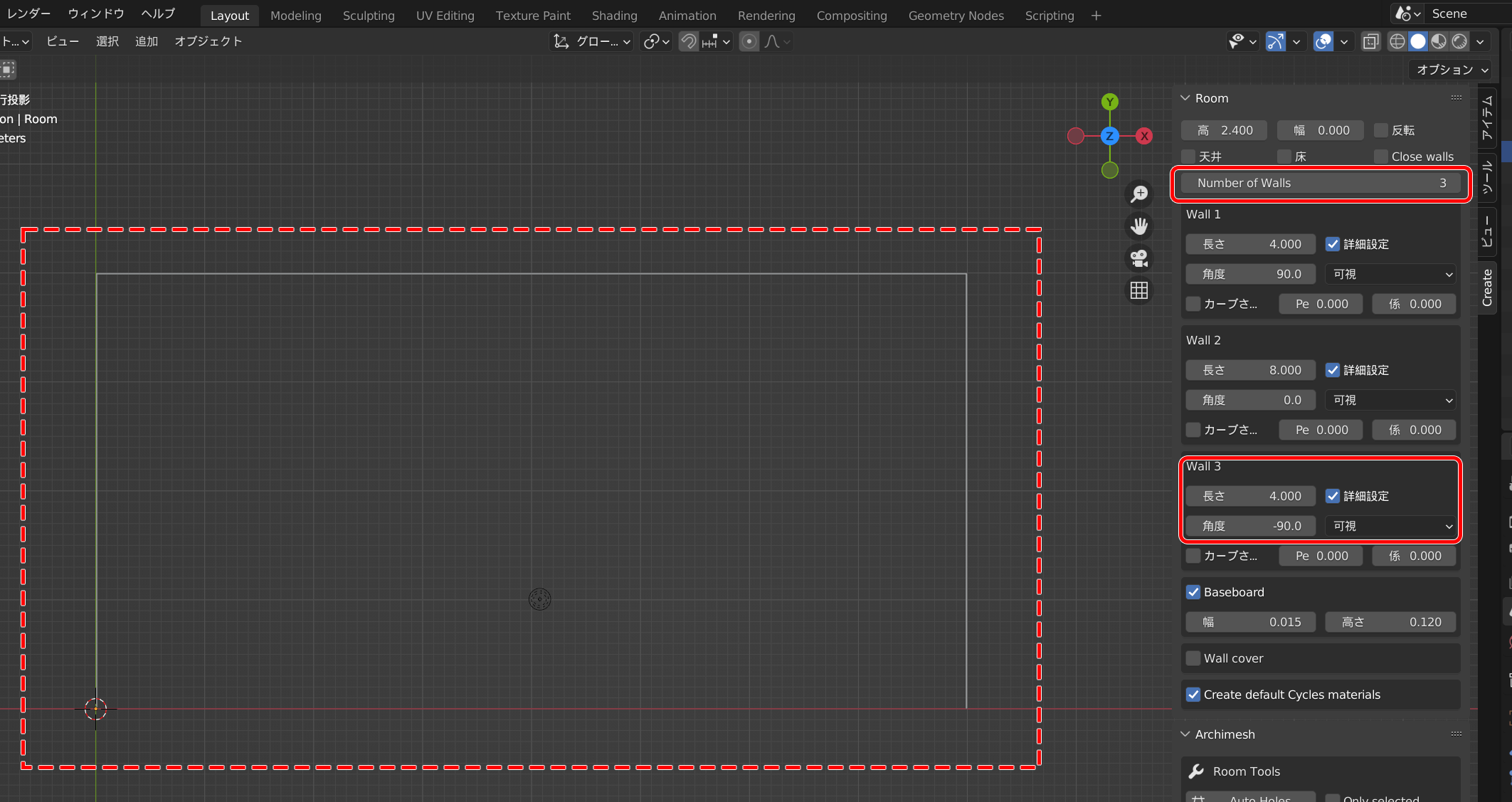Click the pan view hand icon

click(x=1139, y=226)
